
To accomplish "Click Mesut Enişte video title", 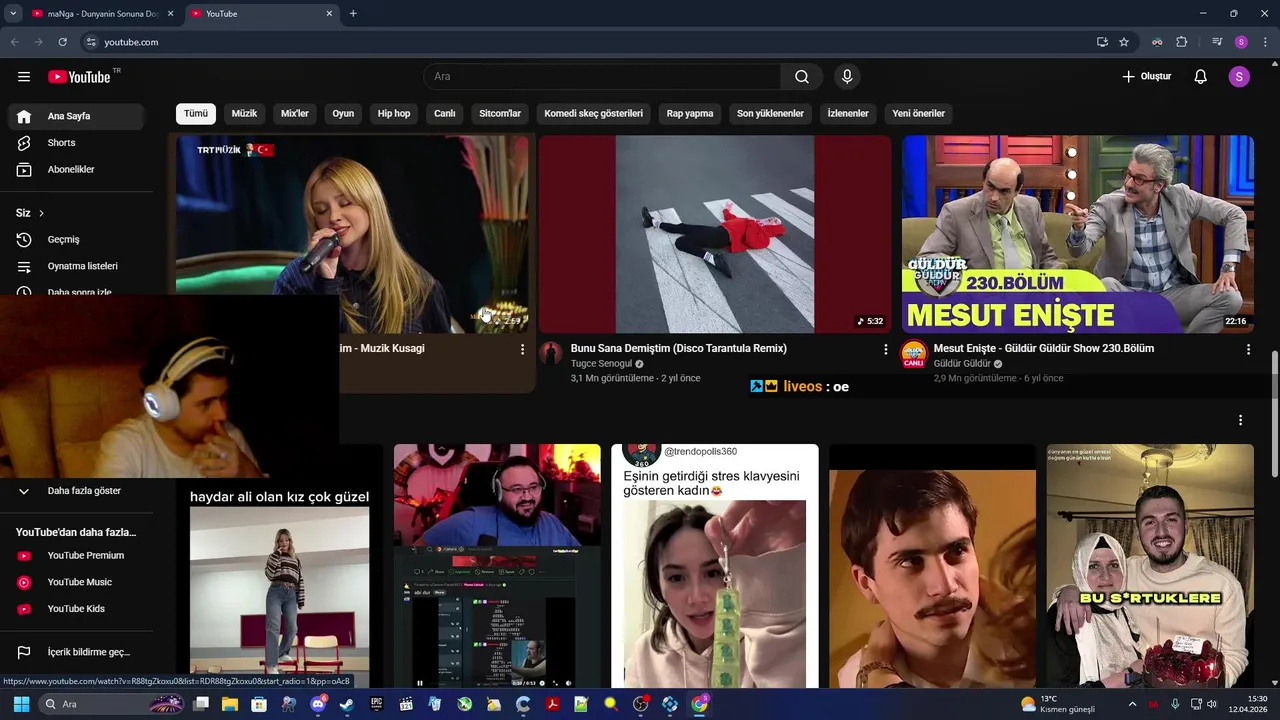I will tap(1044, 349).
